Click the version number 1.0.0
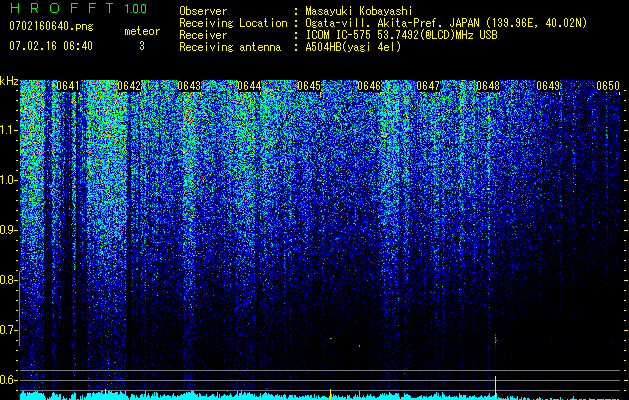Screen dimensions: 629x400 (135, 8)
